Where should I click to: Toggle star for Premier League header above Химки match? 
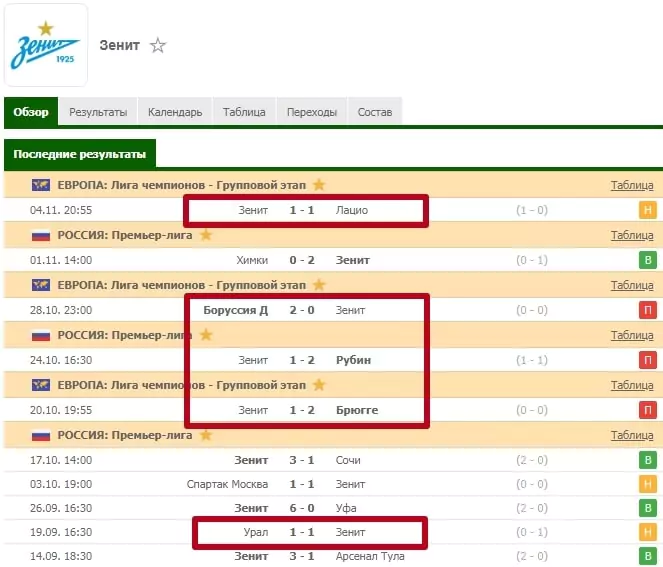point(205,235)
